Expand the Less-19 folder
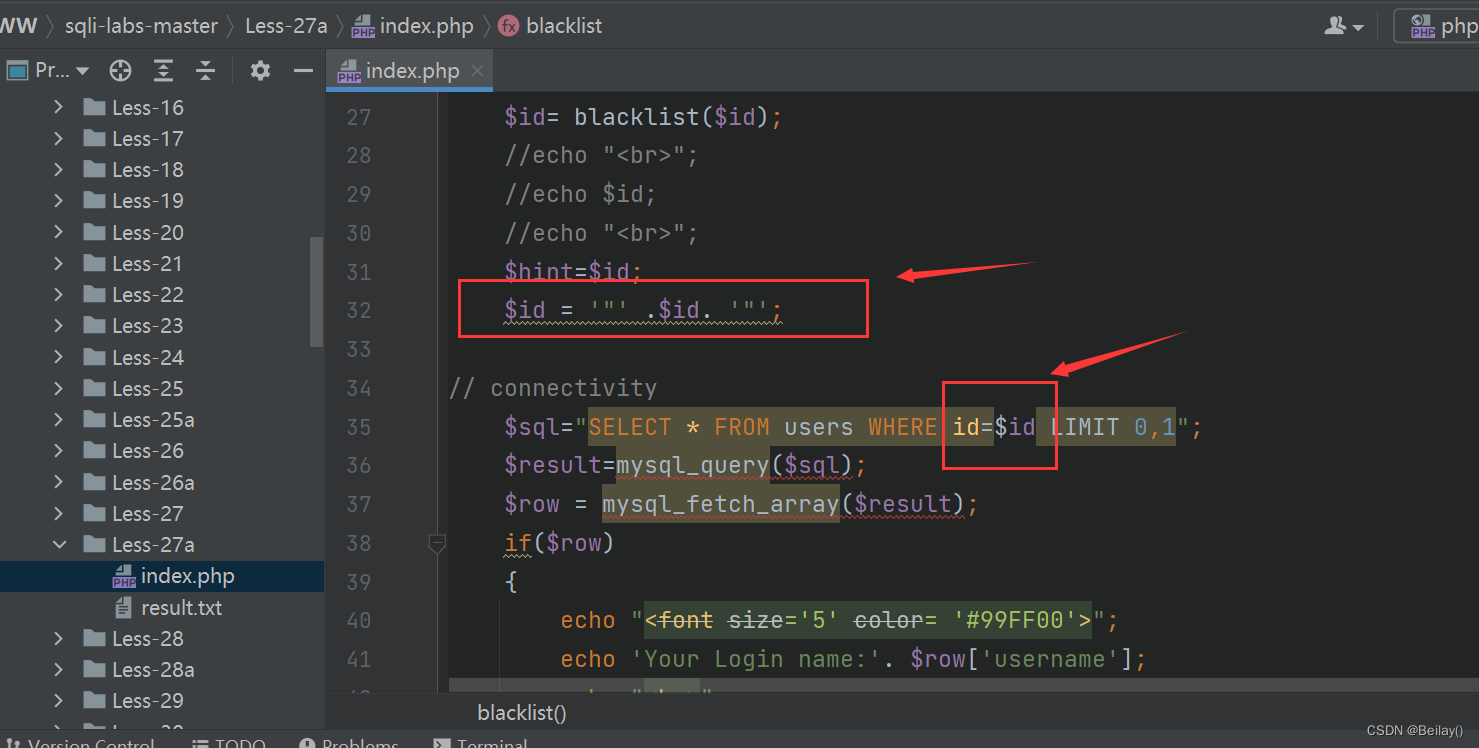Image resolution: width=1479 pixels, height=748 pixels. (x=58, y=200)
